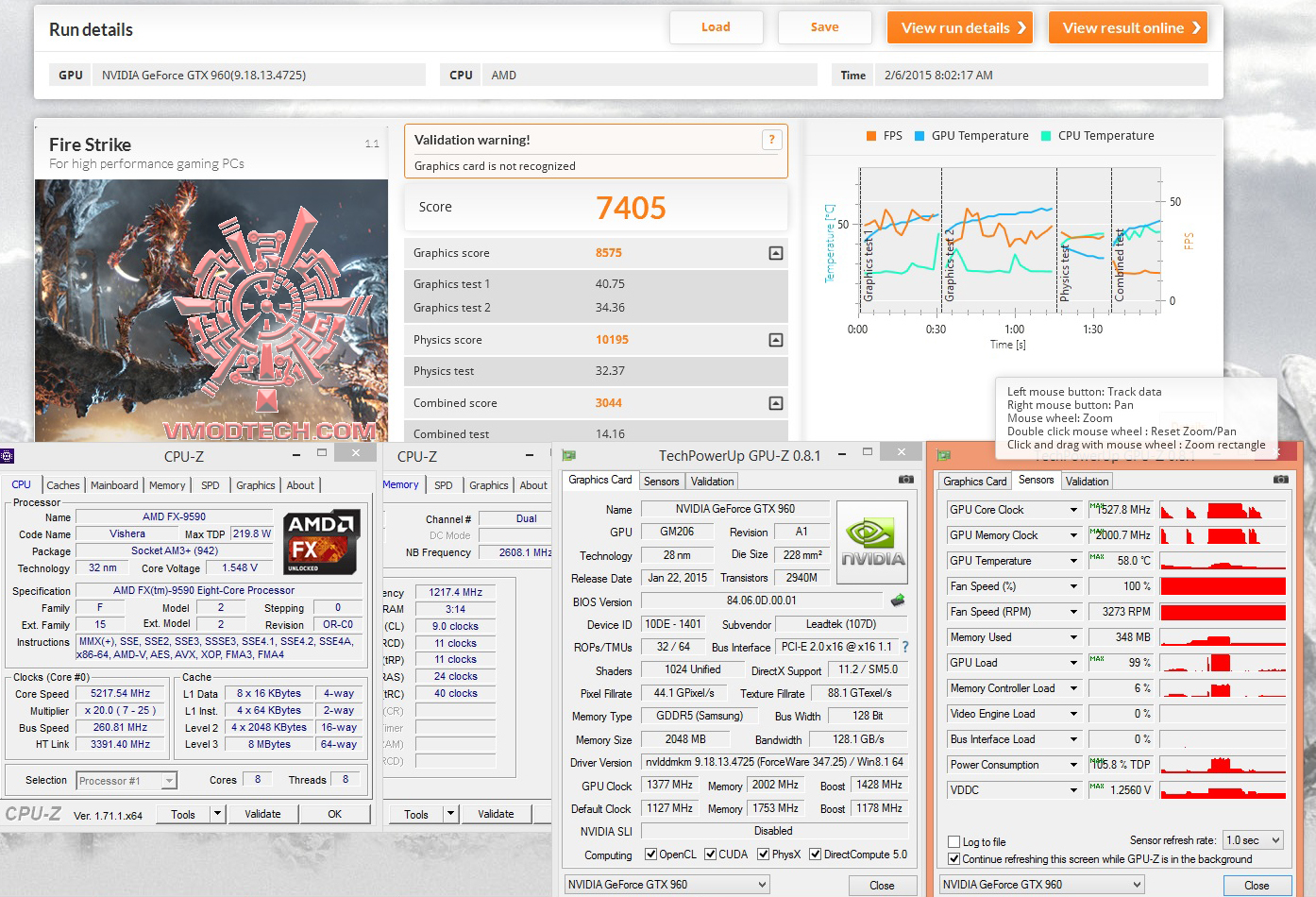The image size is (1316, 897).
Task: Click the question mark beside Bus Interface
Action: 905,647
